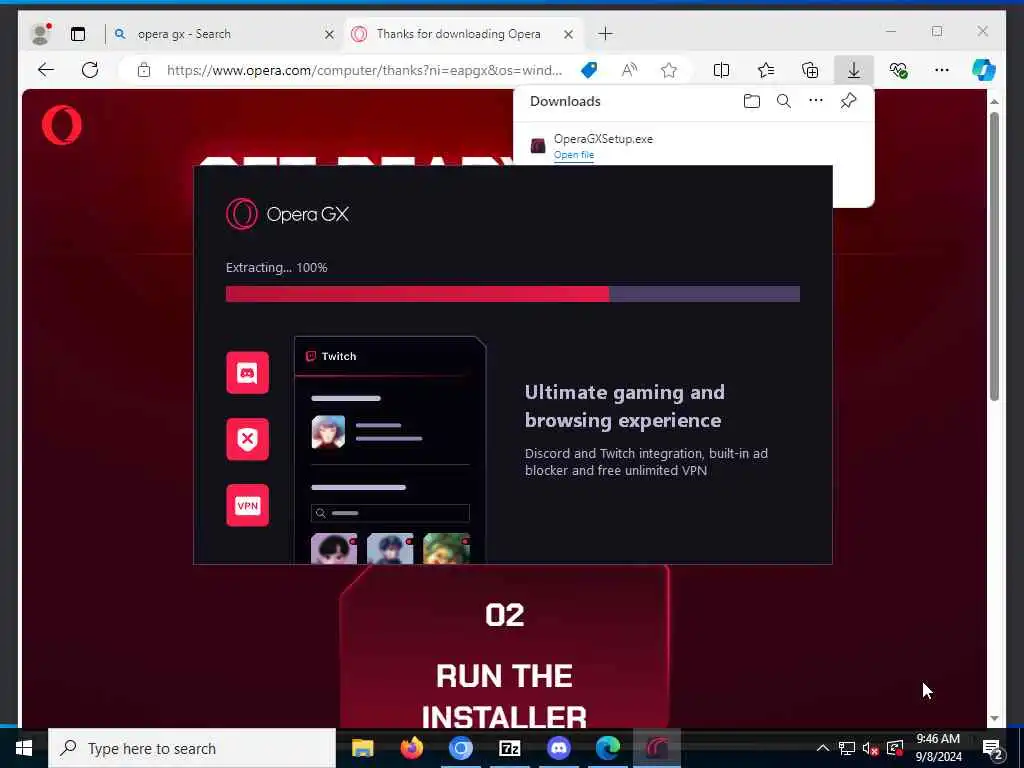Open downloads folder icon in panel
Viewport: 1024px width, 768px height.
[752, 101]
